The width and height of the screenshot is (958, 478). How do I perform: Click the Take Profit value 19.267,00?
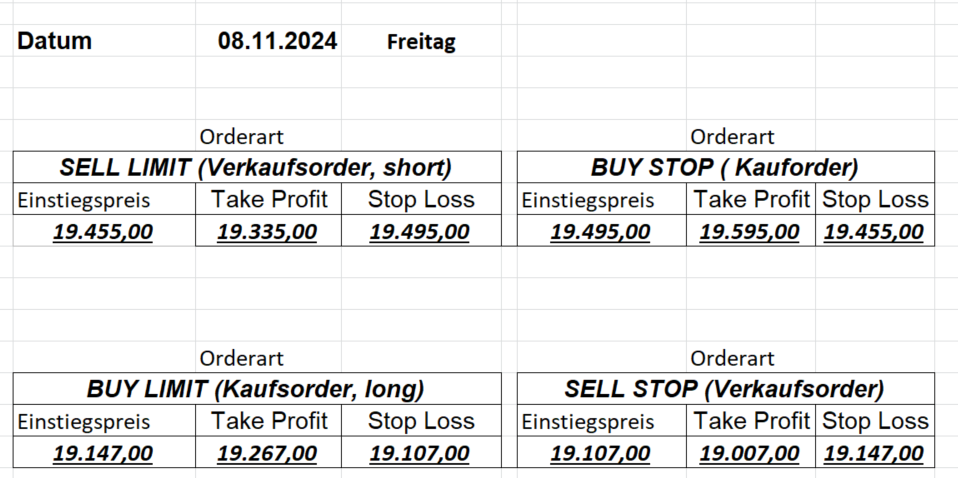[267, 454]
